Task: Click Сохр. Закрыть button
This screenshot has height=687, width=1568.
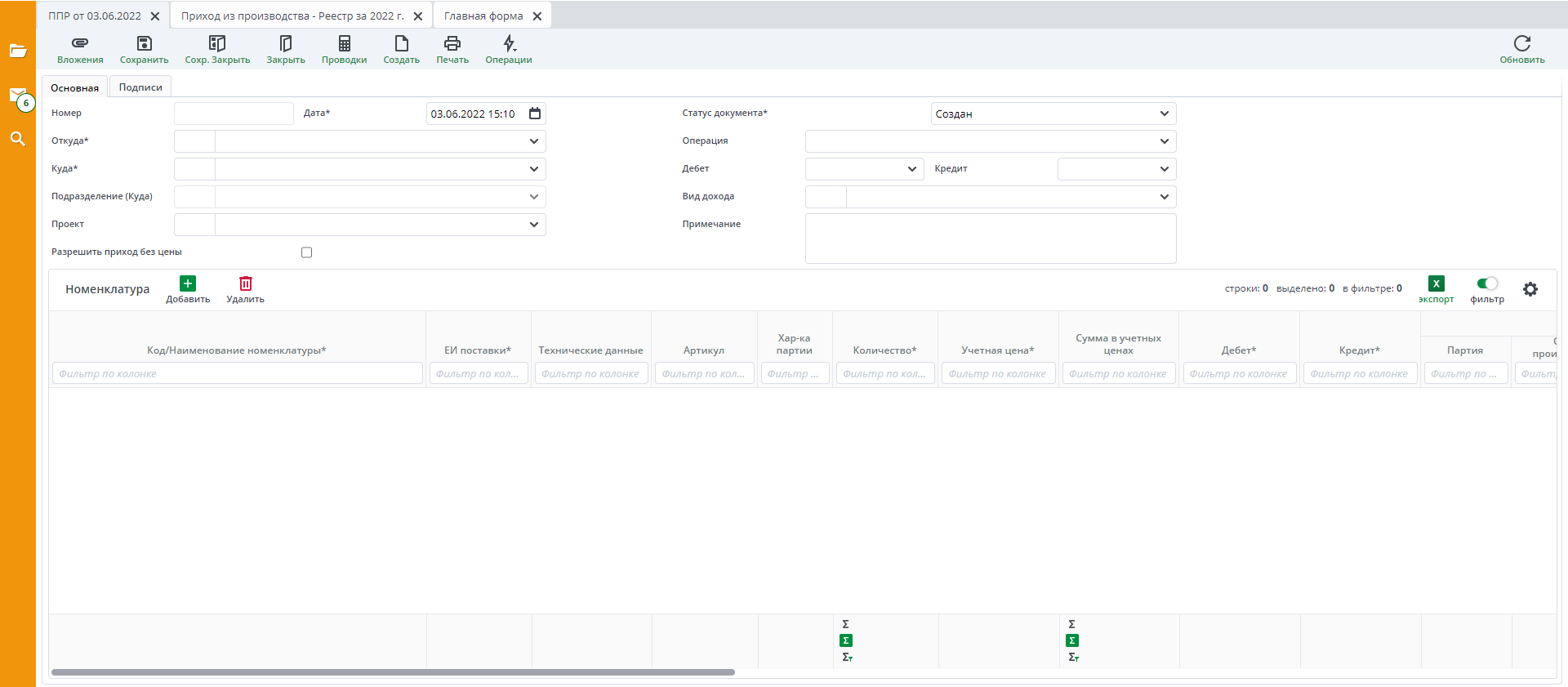Action: pyautogui.click(x=217, y=49)
